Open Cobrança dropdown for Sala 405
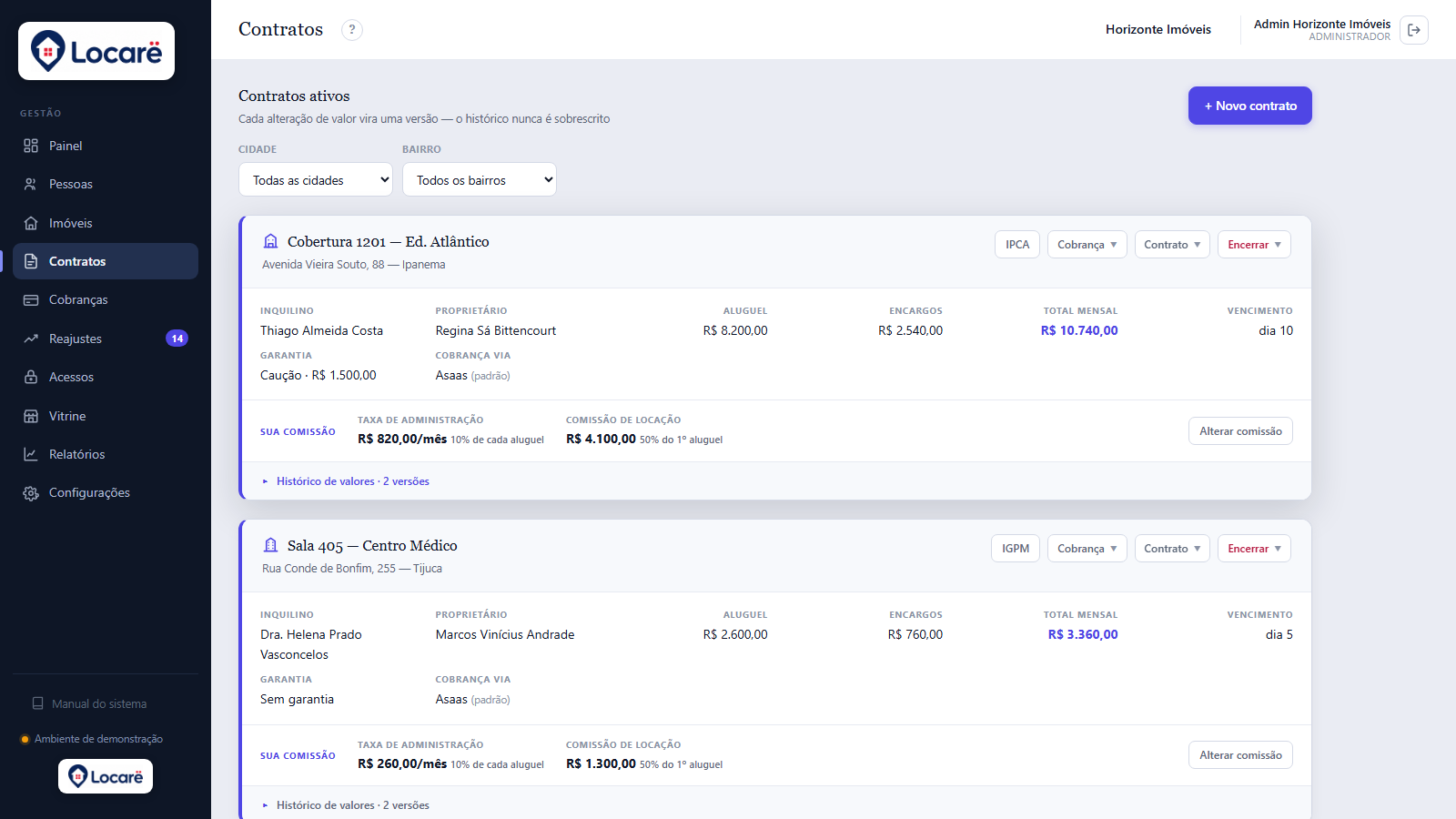The width and height of the screenshot is (1456, 819). click(1087, 548)
